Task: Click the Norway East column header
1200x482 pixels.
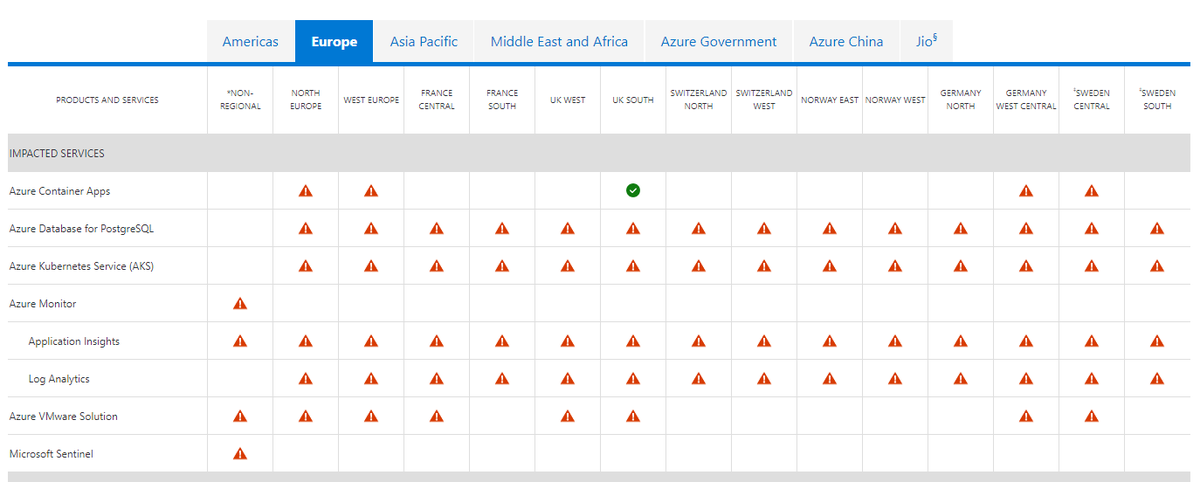Action: click(830, 100)
